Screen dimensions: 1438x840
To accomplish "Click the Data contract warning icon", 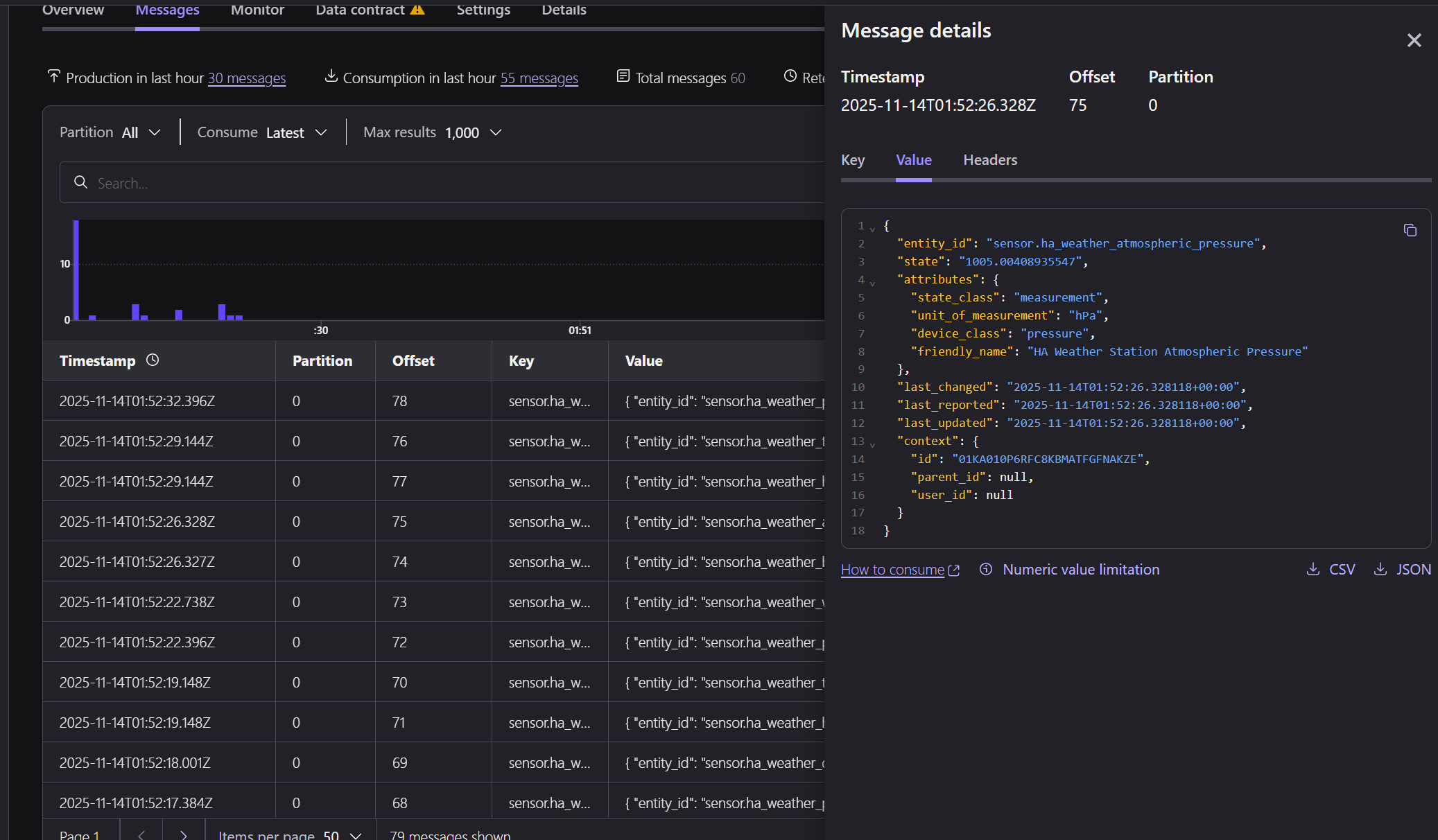I will point(417,10).
